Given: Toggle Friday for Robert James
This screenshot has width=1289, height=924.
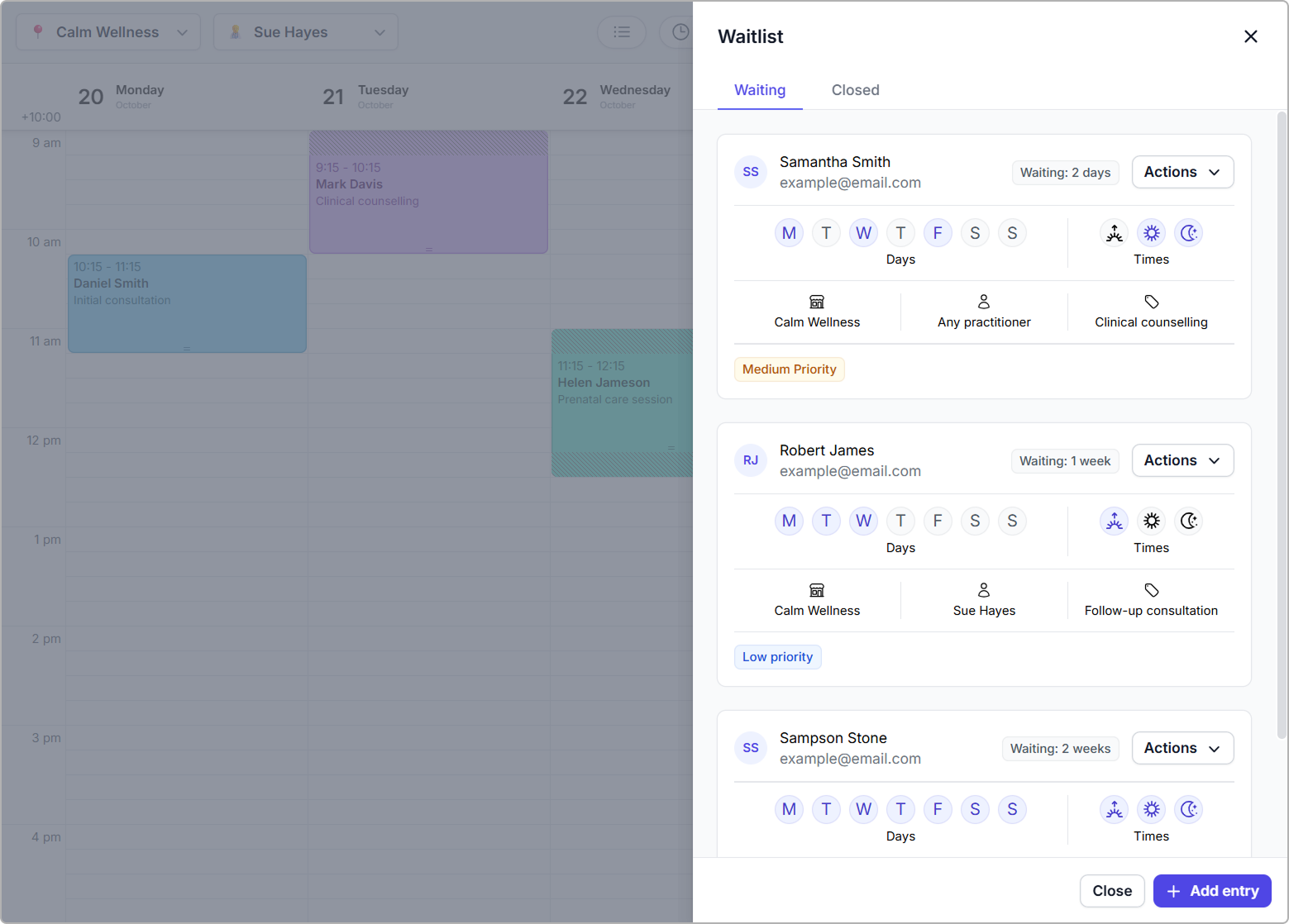Looking at the screenshot, I should (937, 521).
